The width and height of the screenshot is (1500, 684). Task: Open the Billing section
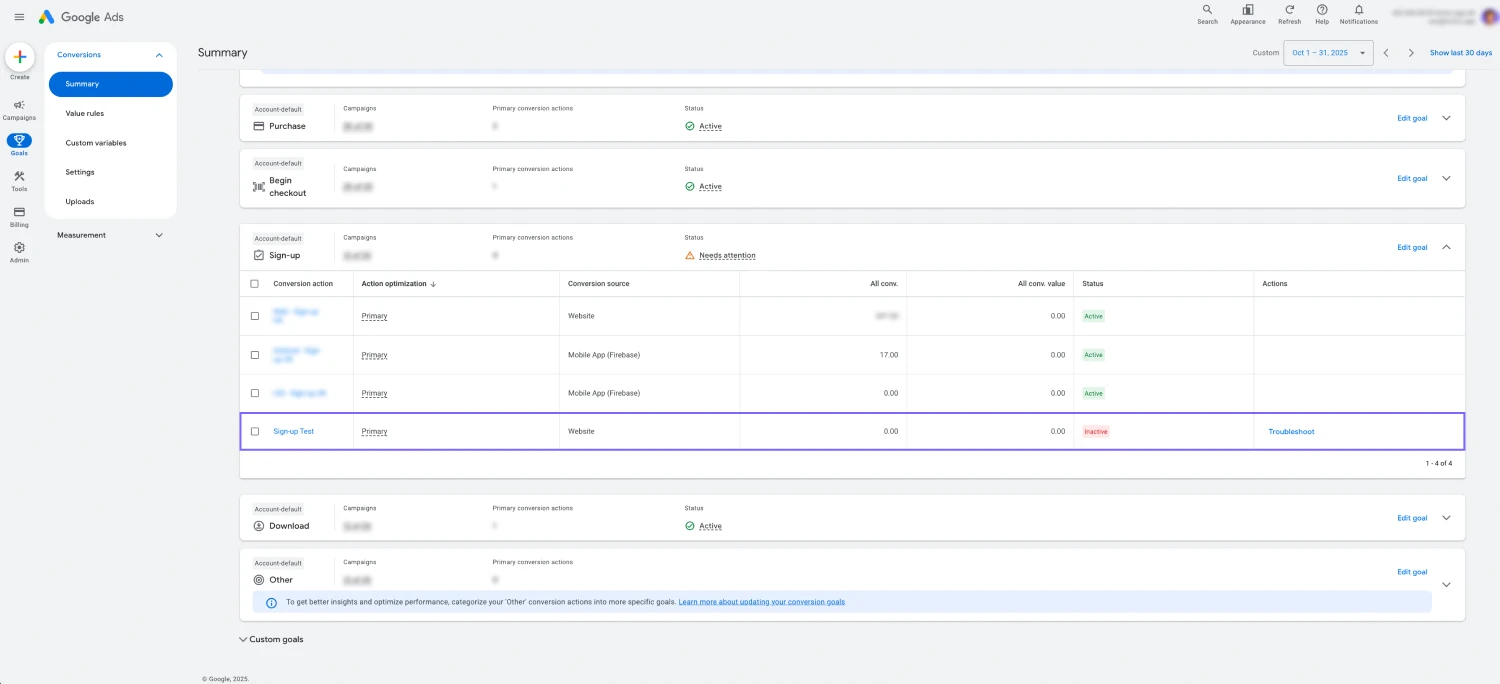tap(19, 215)
